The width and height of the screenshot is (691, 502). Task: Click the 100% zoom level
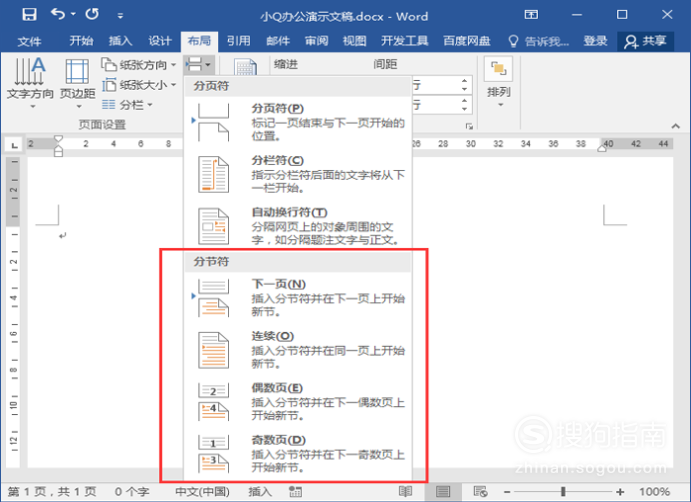point(654,491)
